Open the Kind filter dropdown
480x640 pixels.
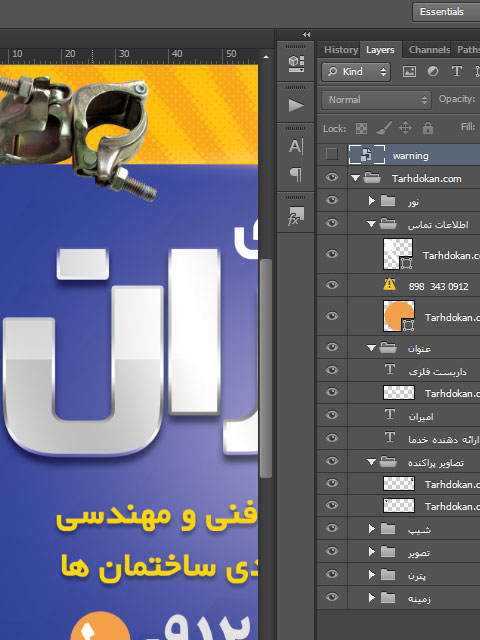point(356,72)
